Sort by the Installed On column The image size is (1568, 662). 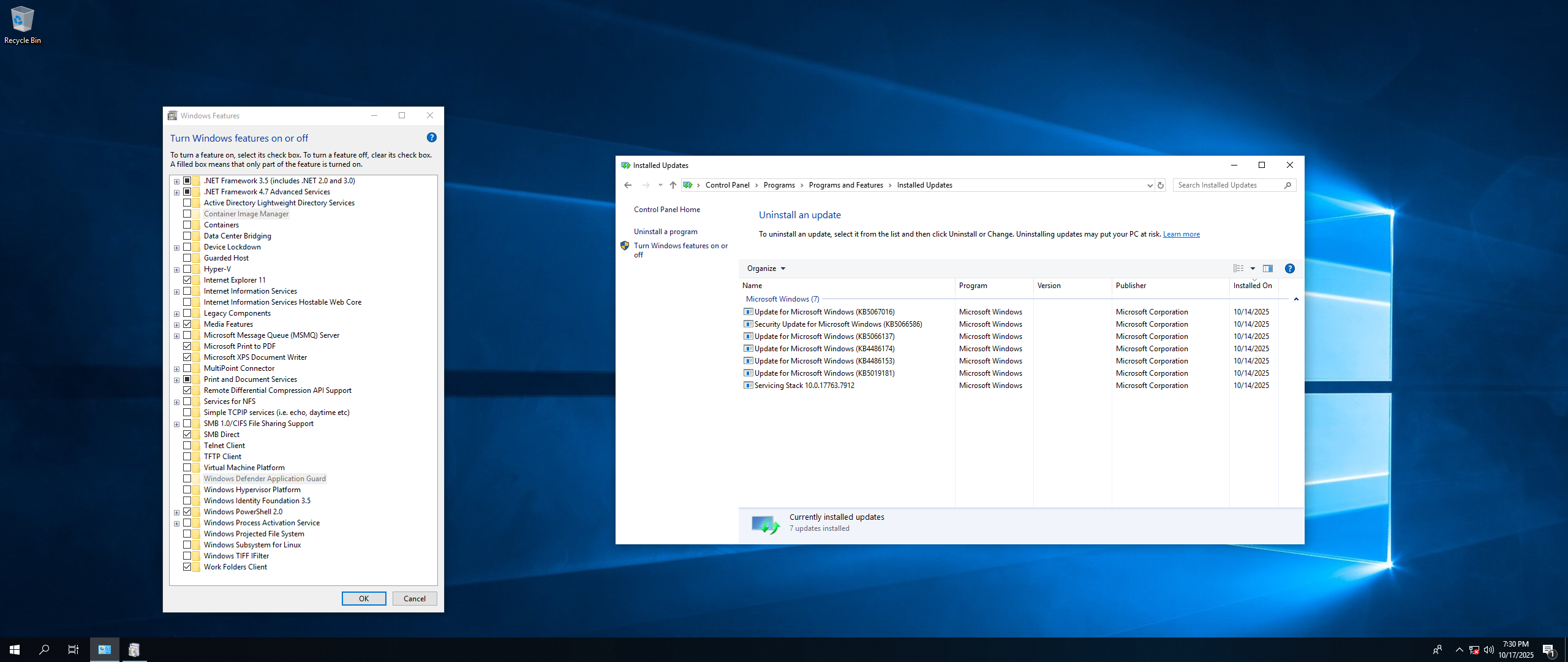[x=1252, y=286]
